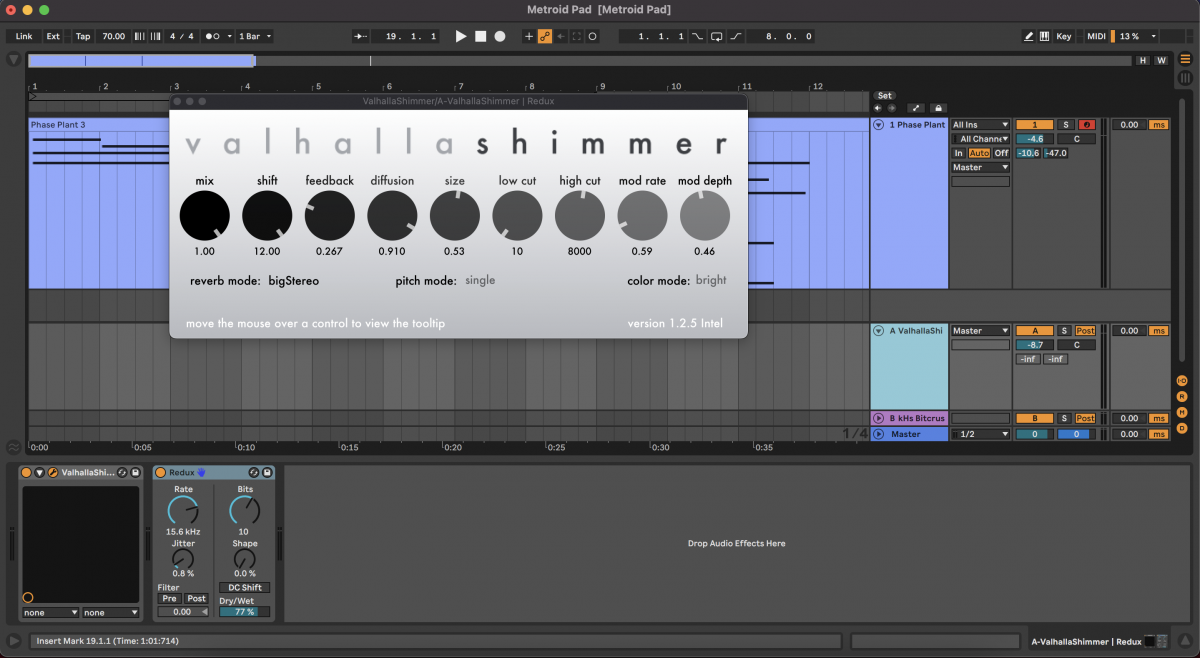Click the W optimize width button

point(1161,60)
